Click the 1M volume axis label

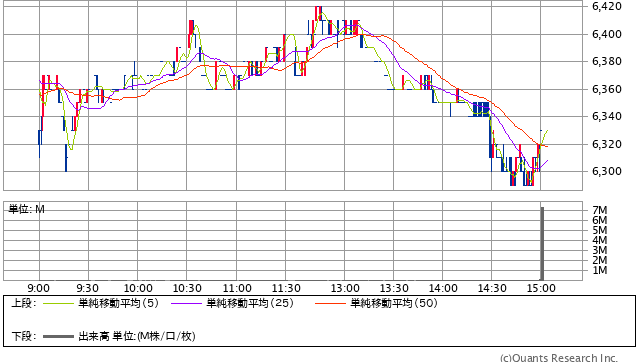pyautogui.click(x=600, y=270)
